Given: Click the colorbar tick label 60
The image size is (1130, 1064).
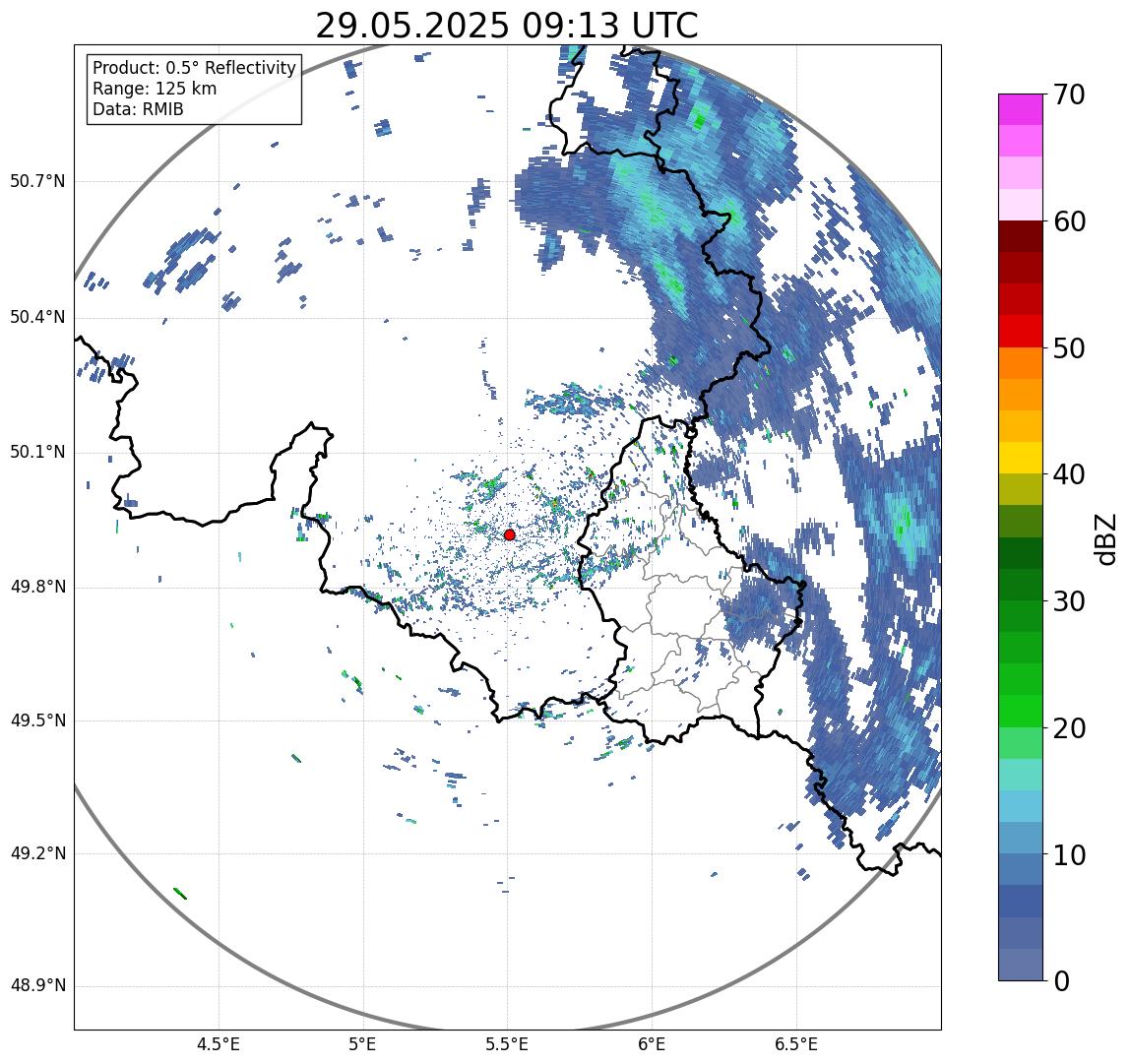Looking at the screenshot, I should click(x=1068, y=221).
